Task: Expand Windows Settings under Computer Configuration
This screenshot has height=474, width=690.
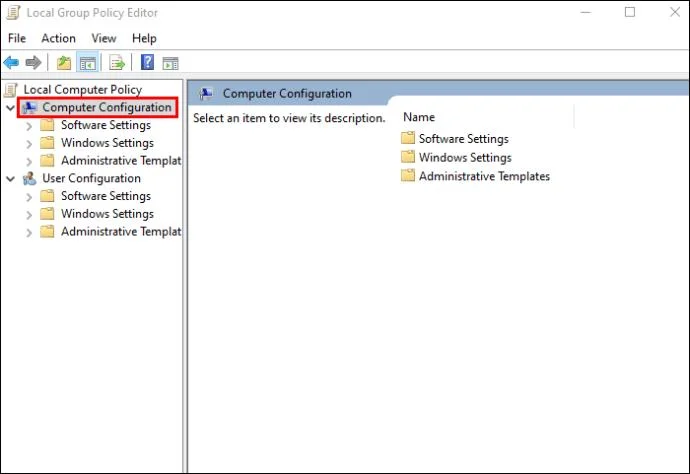Action: 29,144
